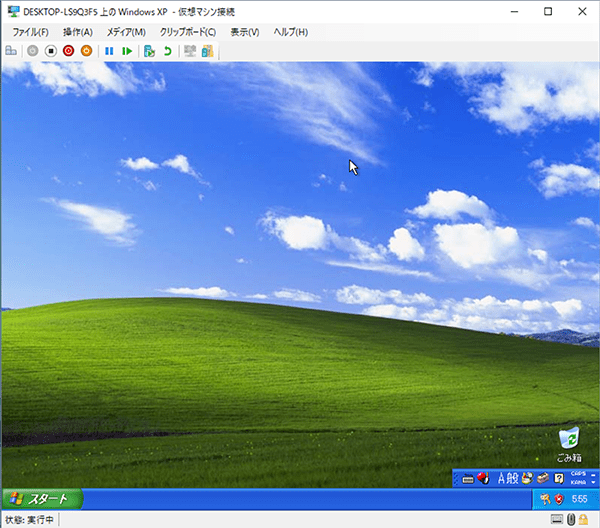Click the VM connection title bar icon
Screen dimensions: 600x528
pyautogui.click(x=13, y=11)
